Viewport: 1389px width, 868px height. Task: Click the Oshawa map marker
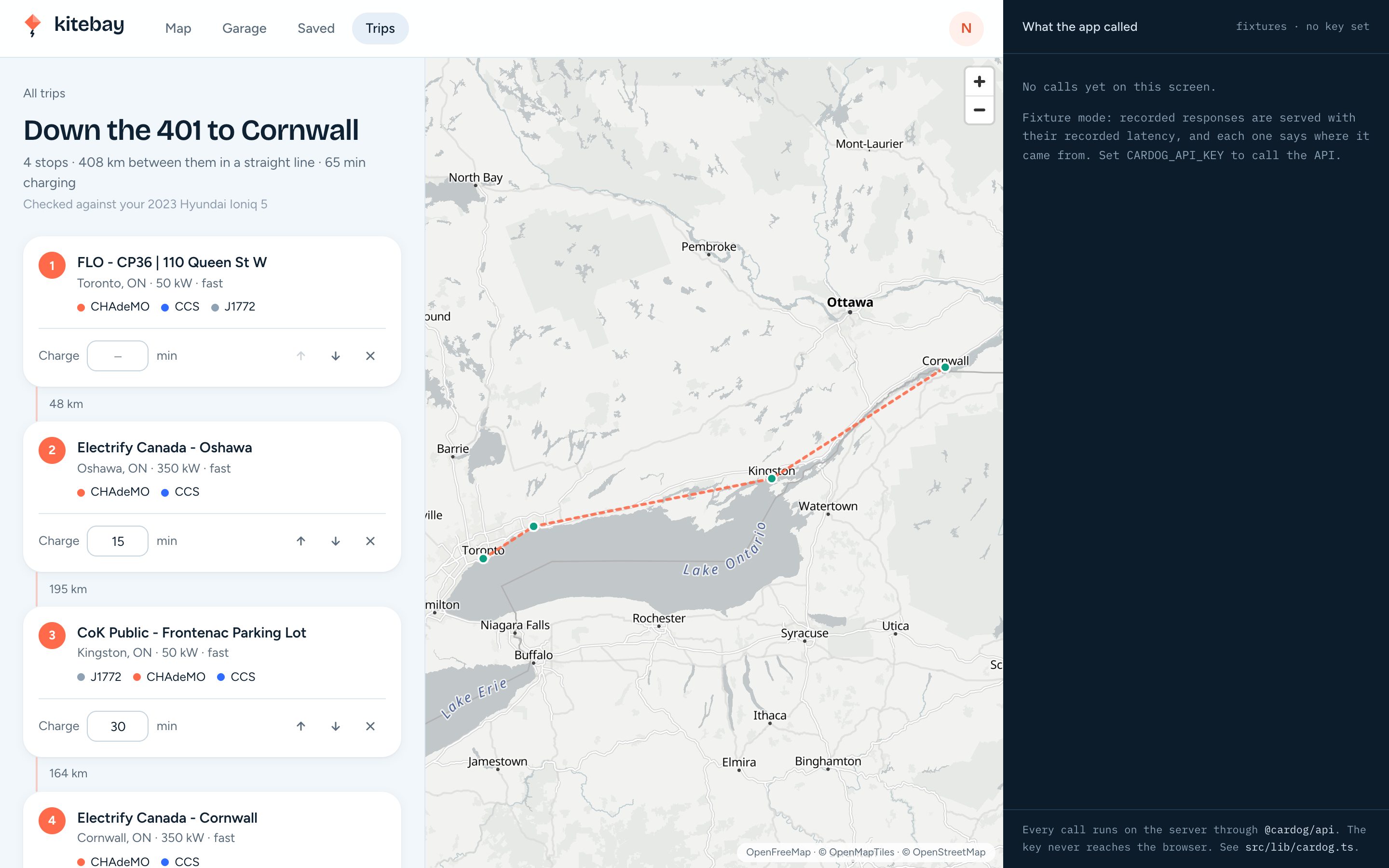[534, 526]
